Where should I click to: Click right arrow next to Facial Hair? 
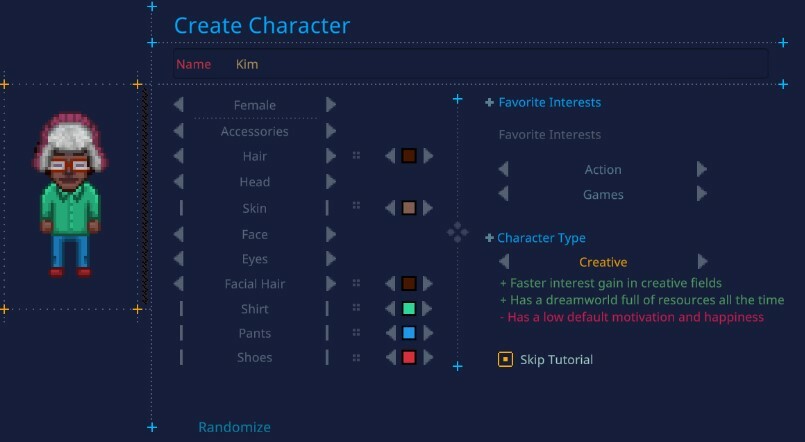pos(331,283)
